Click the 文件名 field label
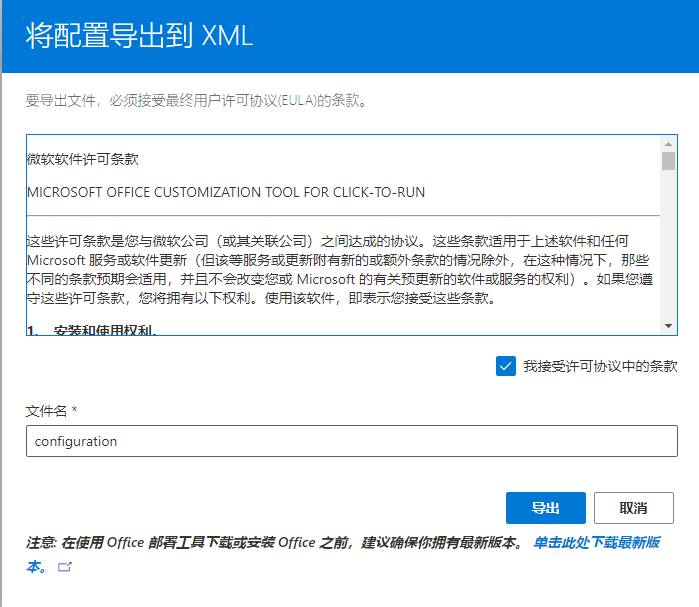This screenshot has width=699, height=607. (46, 411)
